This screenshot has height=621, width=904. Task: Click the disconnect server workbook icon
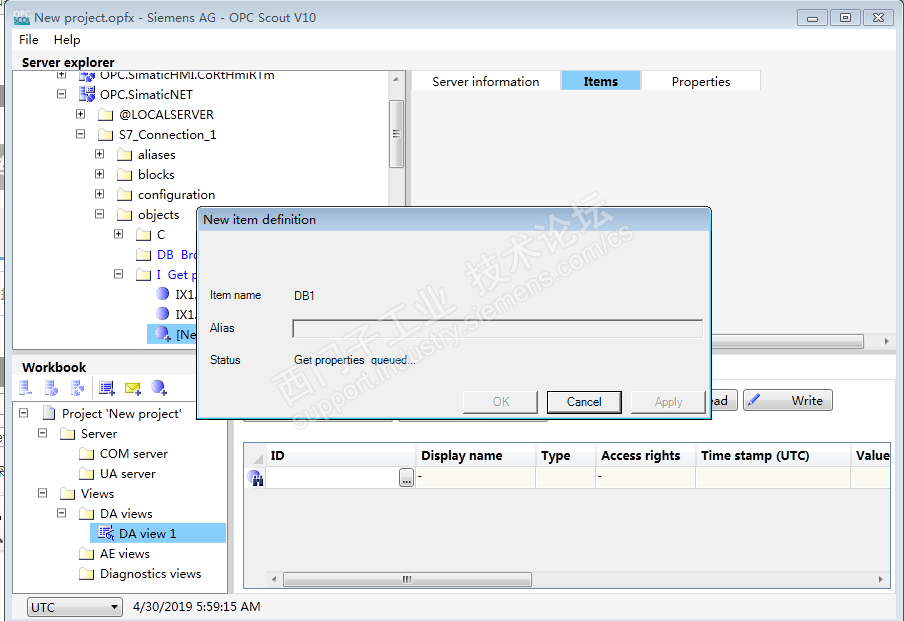click(77, 388)
